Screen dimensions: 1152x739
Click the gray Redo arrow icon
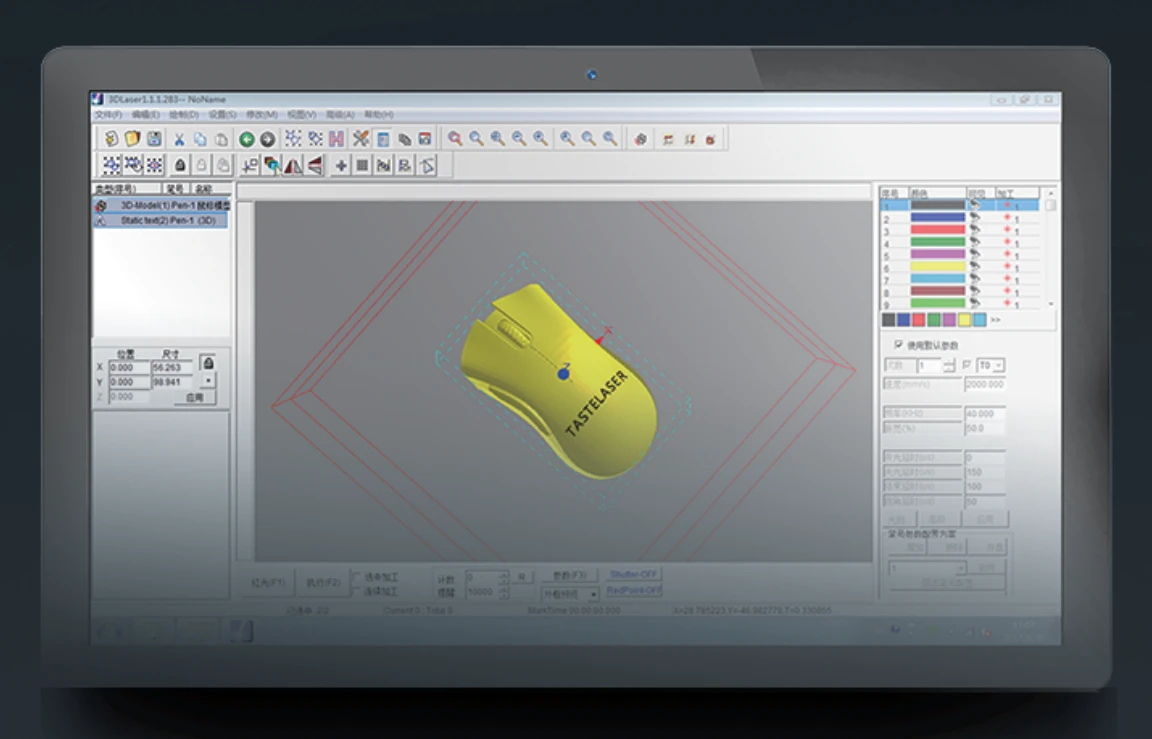[x=267, y=139]
